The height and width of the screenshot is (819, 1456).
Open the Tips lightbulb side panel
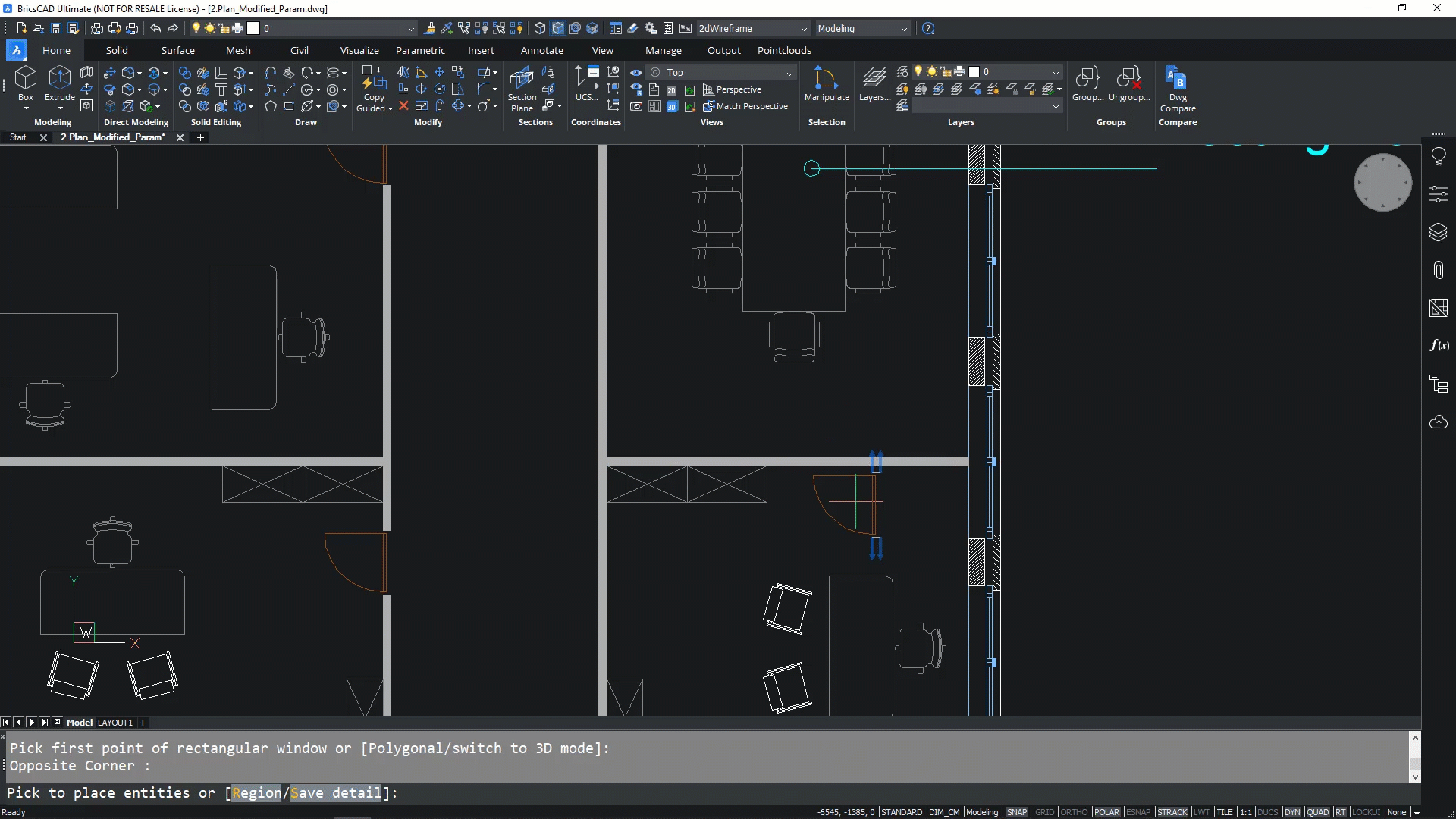point(1438,156)
